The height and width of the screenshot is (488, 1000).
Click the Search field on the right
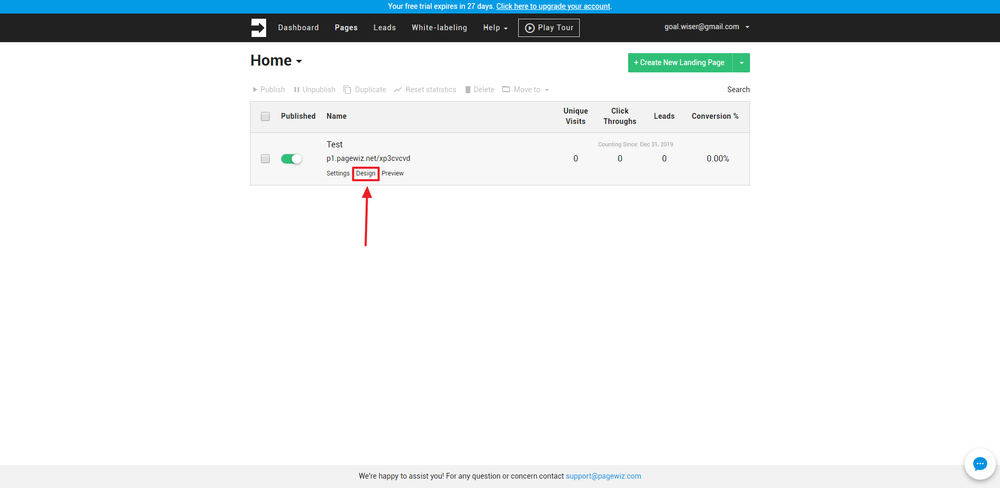click(739, 90)
